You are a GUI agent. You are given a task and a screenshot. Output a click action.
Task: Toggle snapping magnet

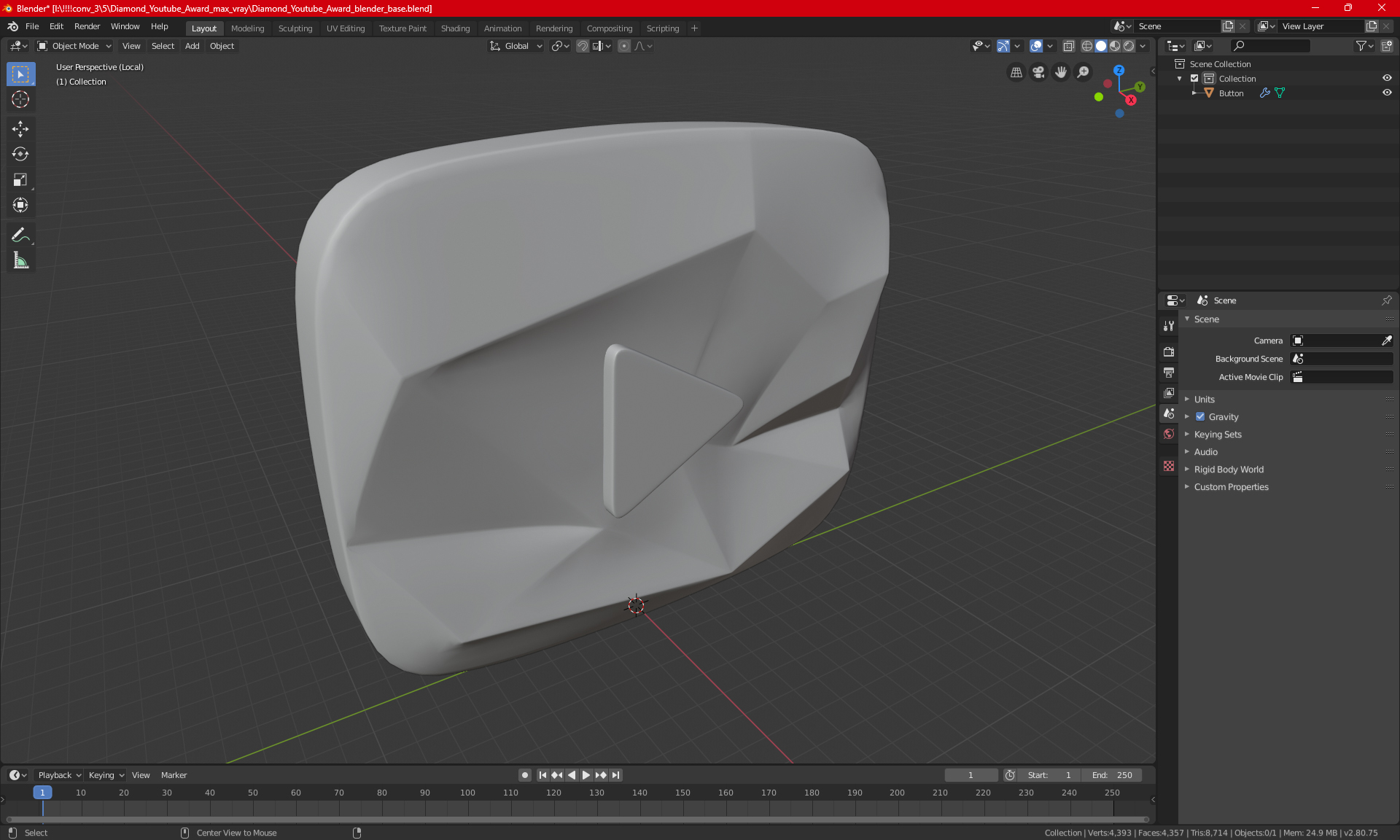click(583, 46)
